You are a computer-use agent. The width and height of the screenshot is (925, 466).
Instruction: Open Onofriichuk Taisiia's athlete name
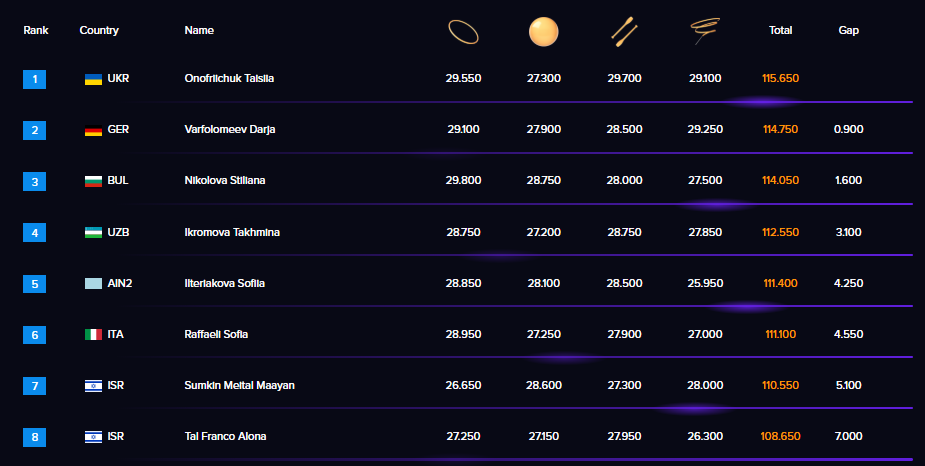click(229, 78)
